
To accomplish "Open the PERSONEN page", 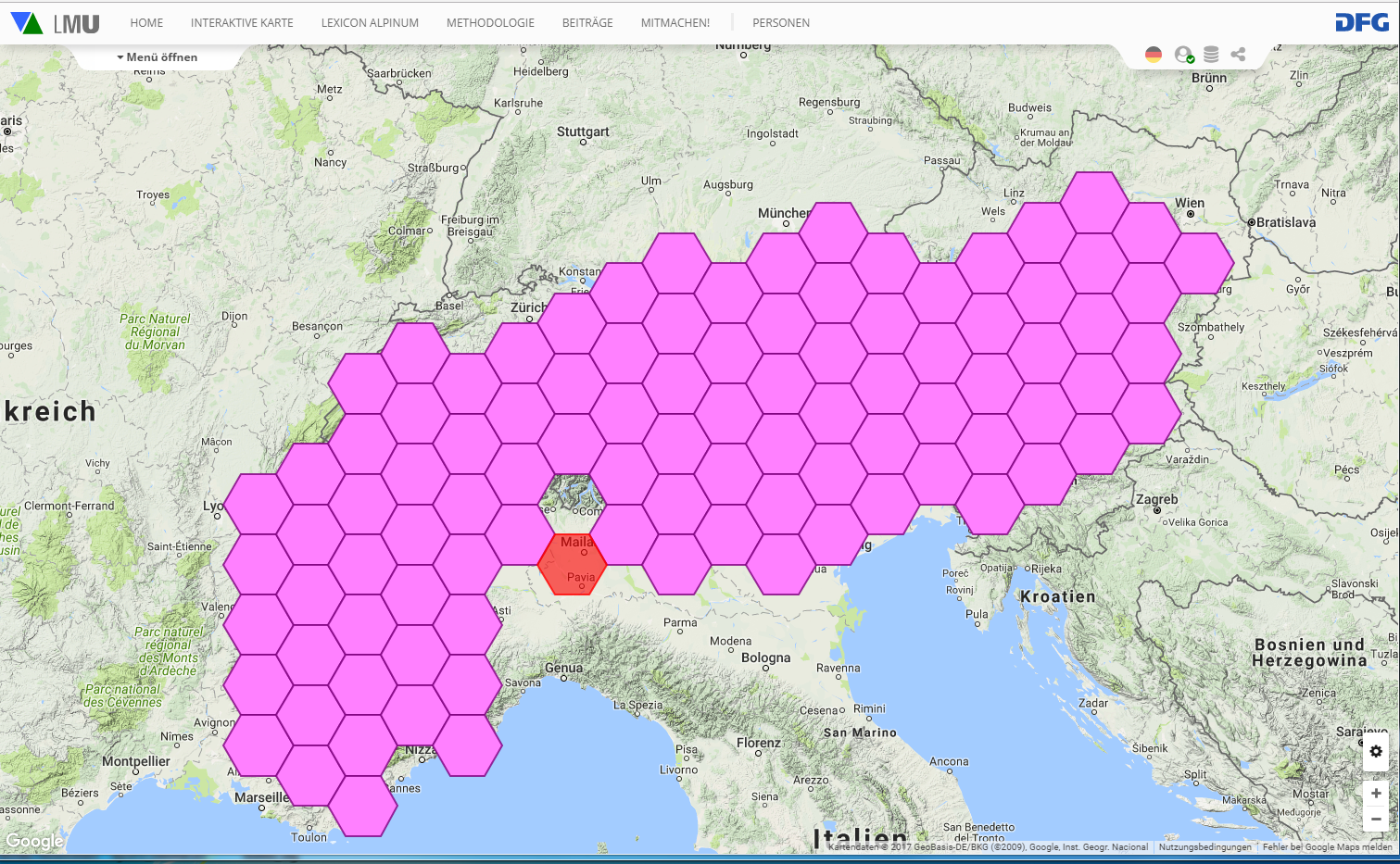I will [780, 23].
